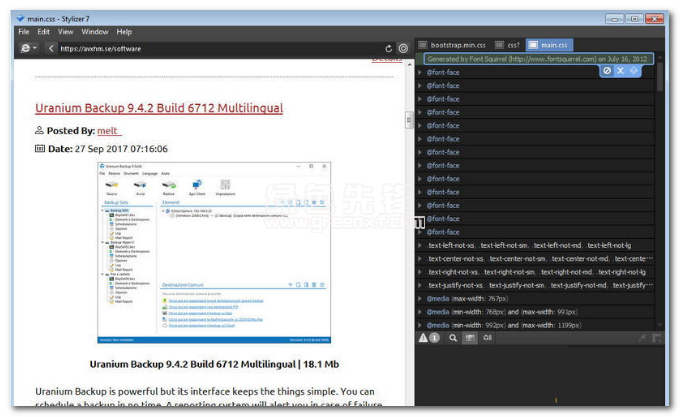
Task: Click the target inspect icon beside refresh
Action: pyautogui.click(x=403, y=48)
